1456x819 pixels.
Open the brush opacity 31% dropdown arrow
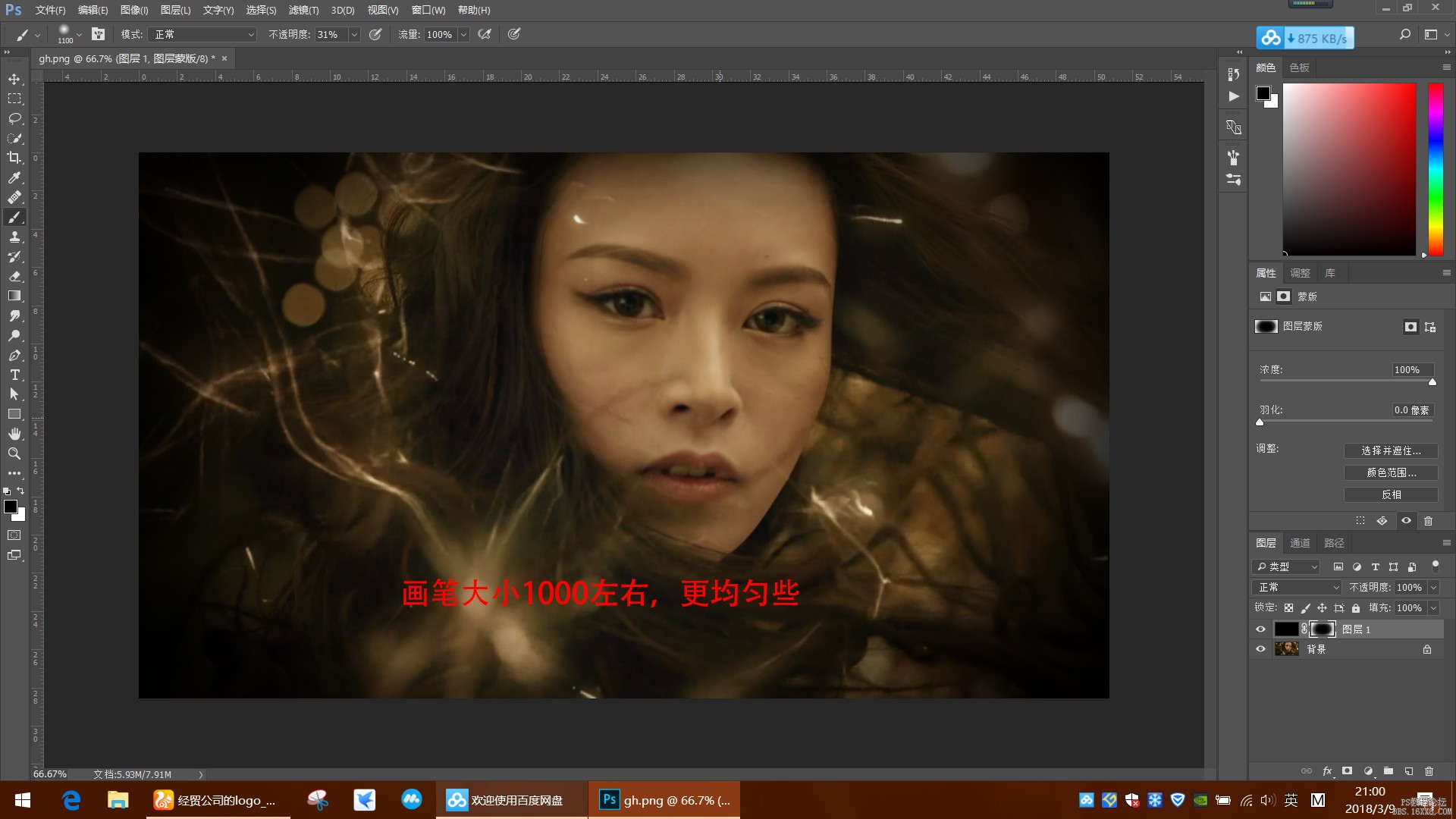pos(354,34)
